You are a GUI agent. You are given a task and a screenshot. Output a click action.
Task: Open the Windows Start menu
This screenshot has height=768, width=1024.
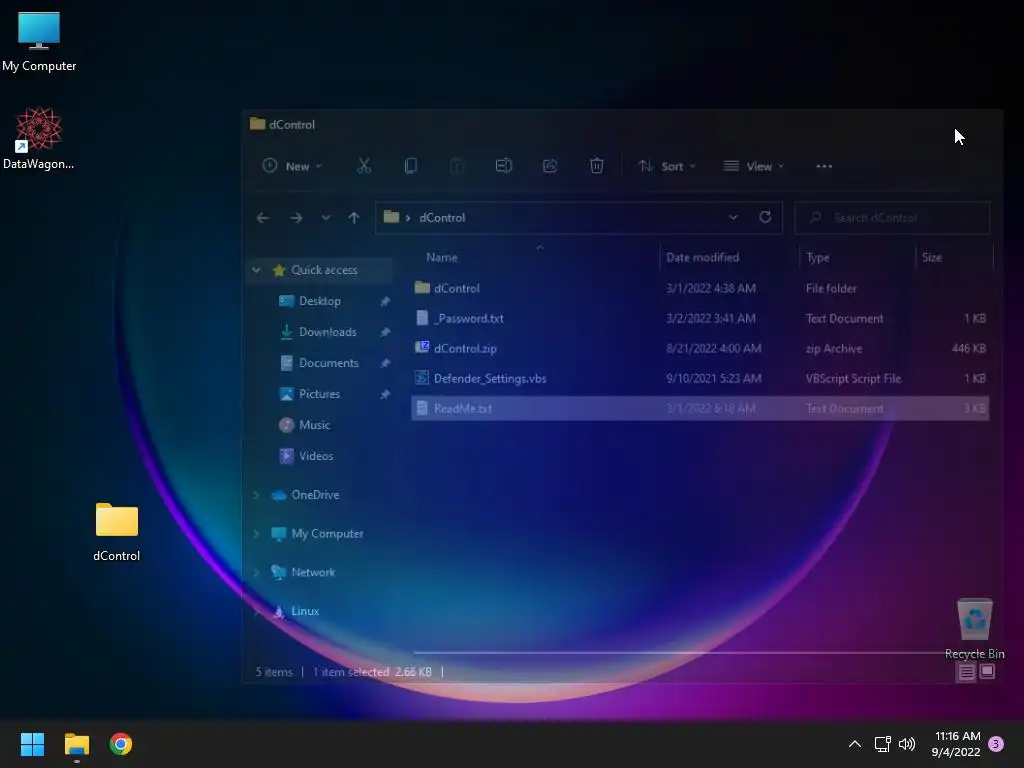tap(32, 744)
